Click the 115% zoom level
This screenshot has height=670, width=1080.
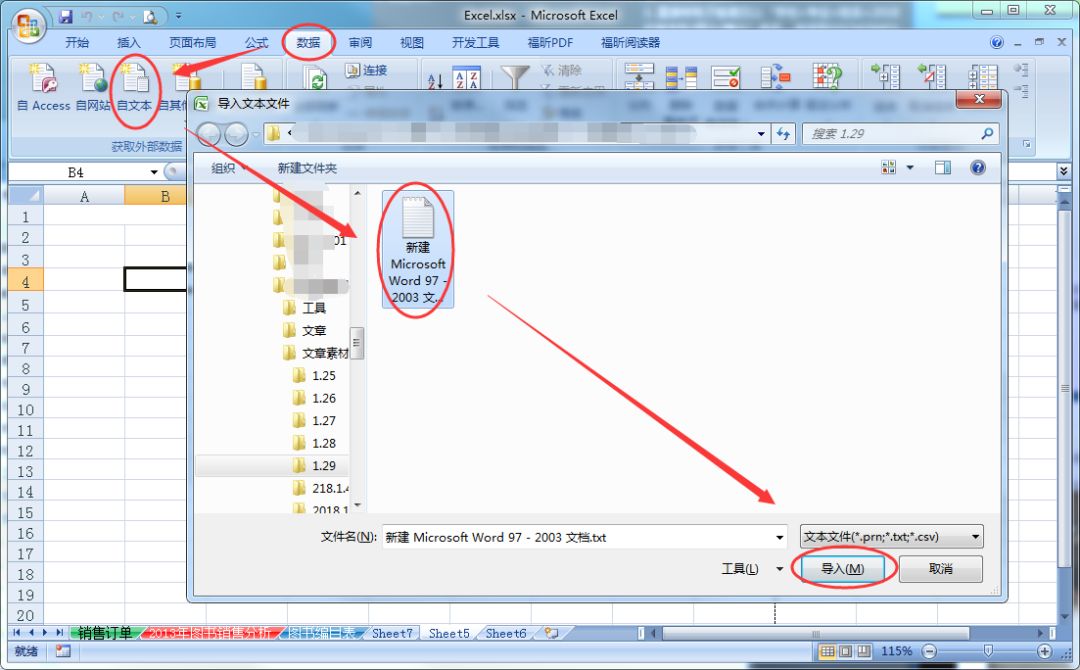(897, 651)
